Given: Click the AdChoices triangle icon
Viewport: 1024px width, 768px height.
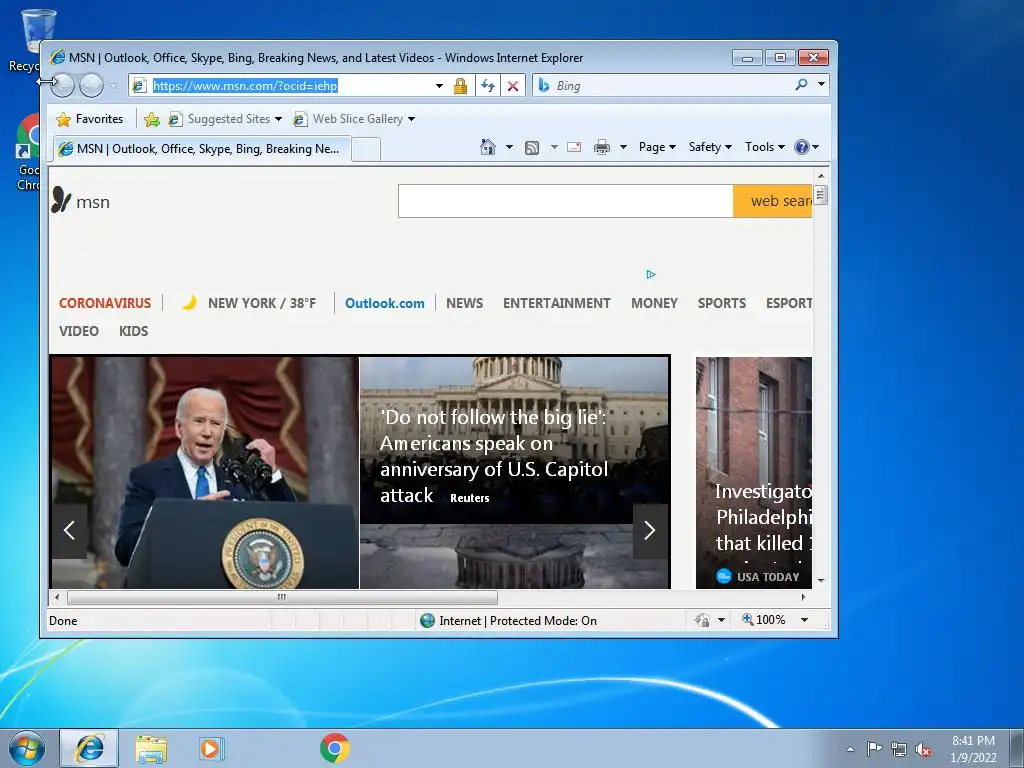Looking at the screenshot, I should pyautogui.click(x=651, y=274).
